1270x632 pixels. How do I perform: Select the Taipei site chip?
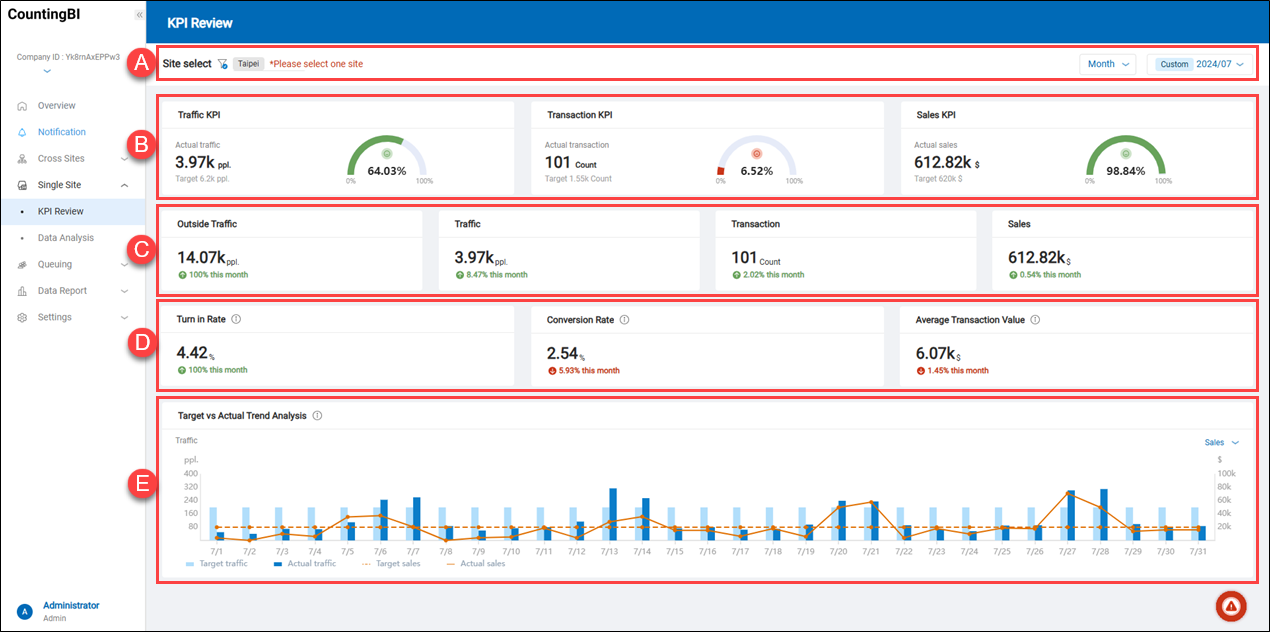point(248,62)
